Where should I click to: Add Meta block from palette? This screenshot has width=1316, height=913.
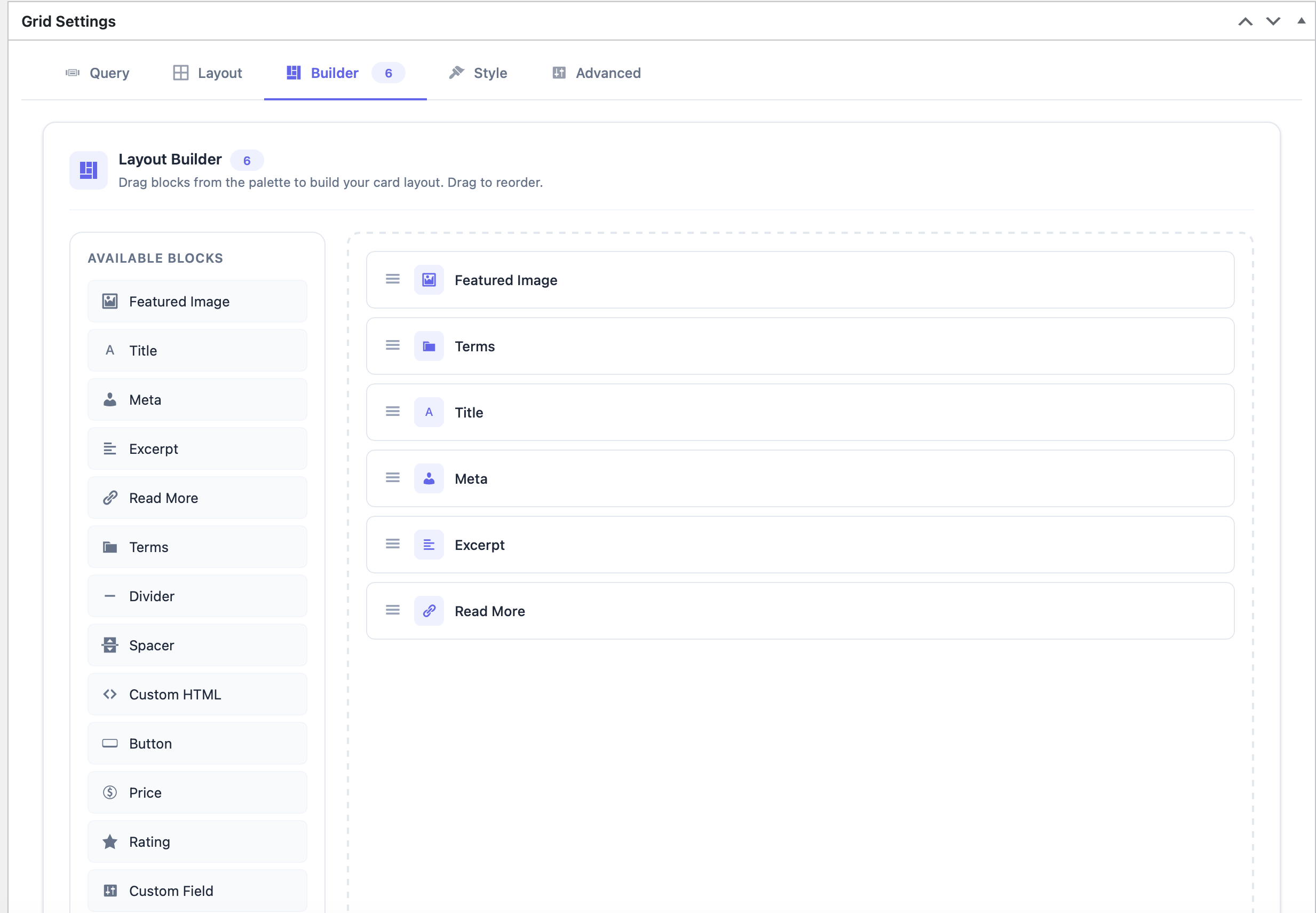pyautogui.click(x=197, y=400)
